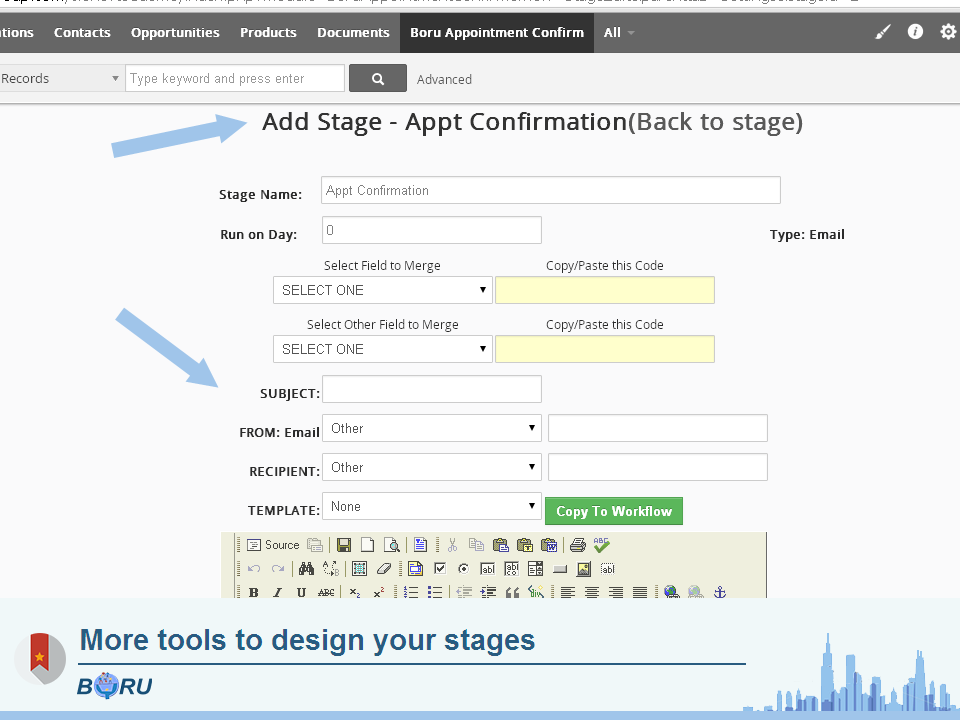Go to the Contacts module
The width and height of the screenshot is (960, 720).
click(x=82, y=32)
